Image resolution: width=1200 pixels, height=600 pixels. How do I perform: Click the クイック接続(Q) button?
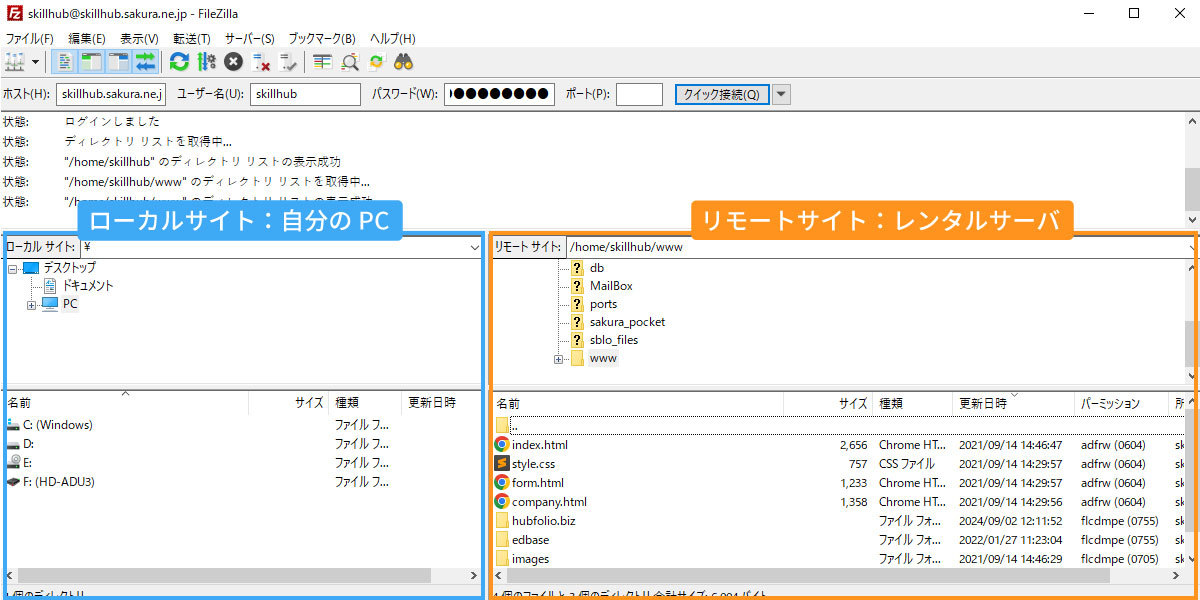pos(722,94)
